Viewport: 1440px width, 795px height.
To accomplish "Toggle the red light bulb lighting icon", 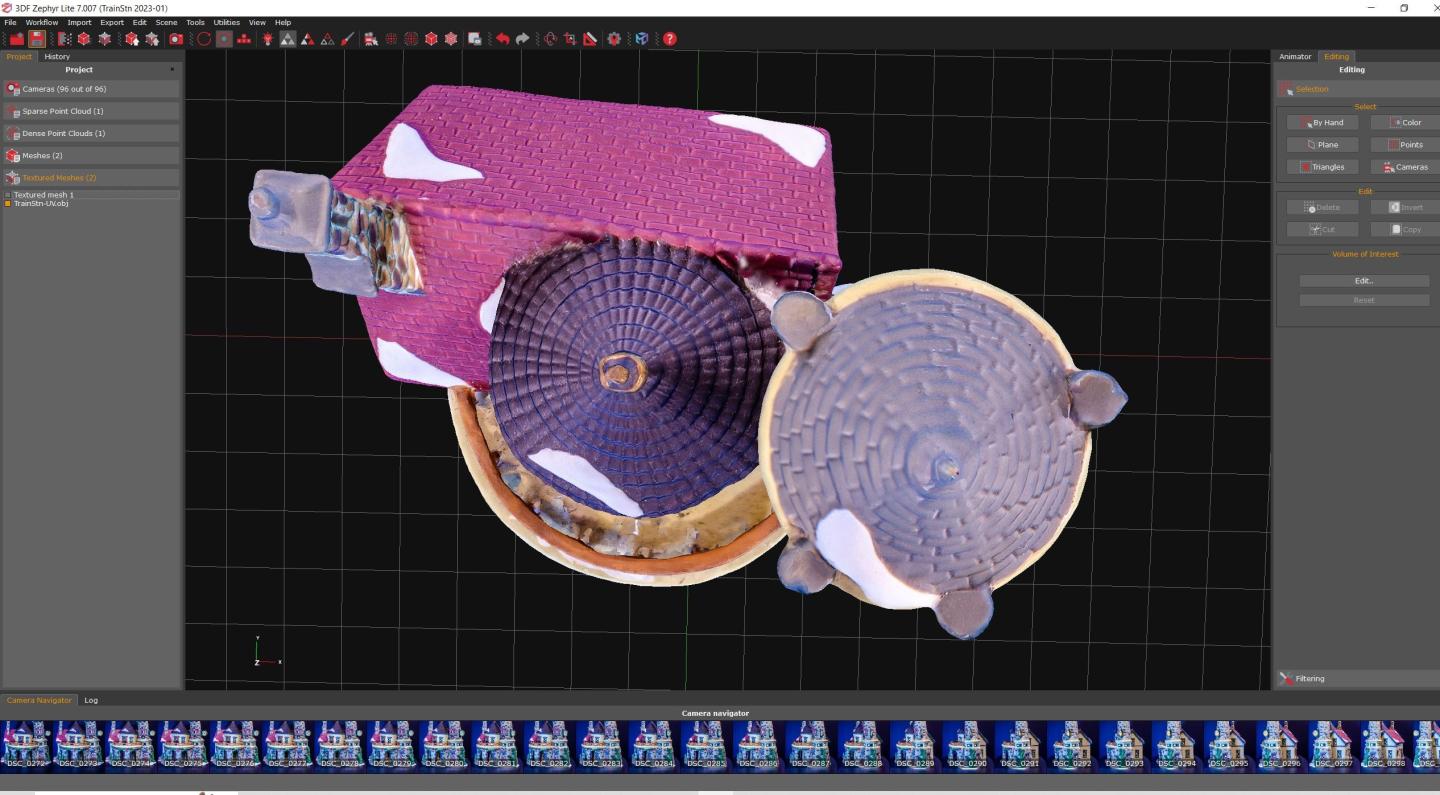I will point(266,39).
